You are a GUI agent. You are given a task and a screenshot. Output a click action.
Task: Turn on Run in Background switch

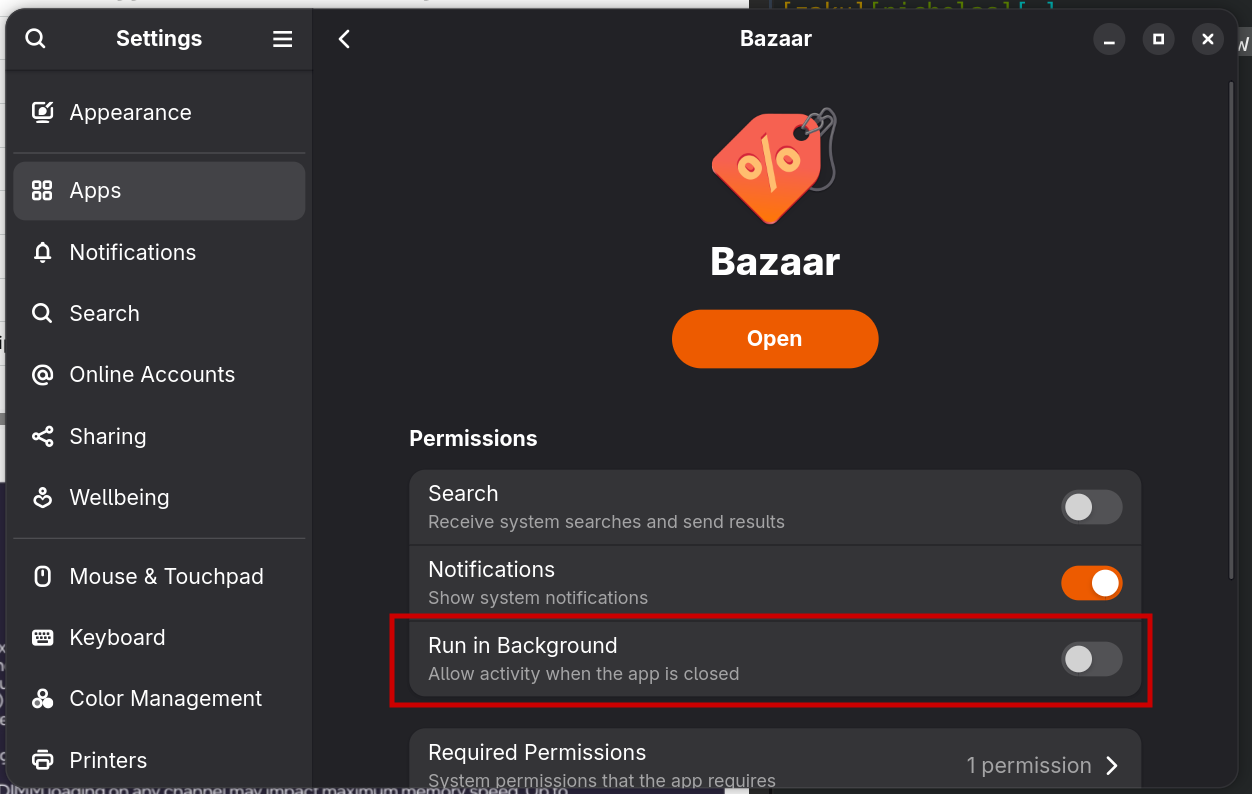(1091, 659)
